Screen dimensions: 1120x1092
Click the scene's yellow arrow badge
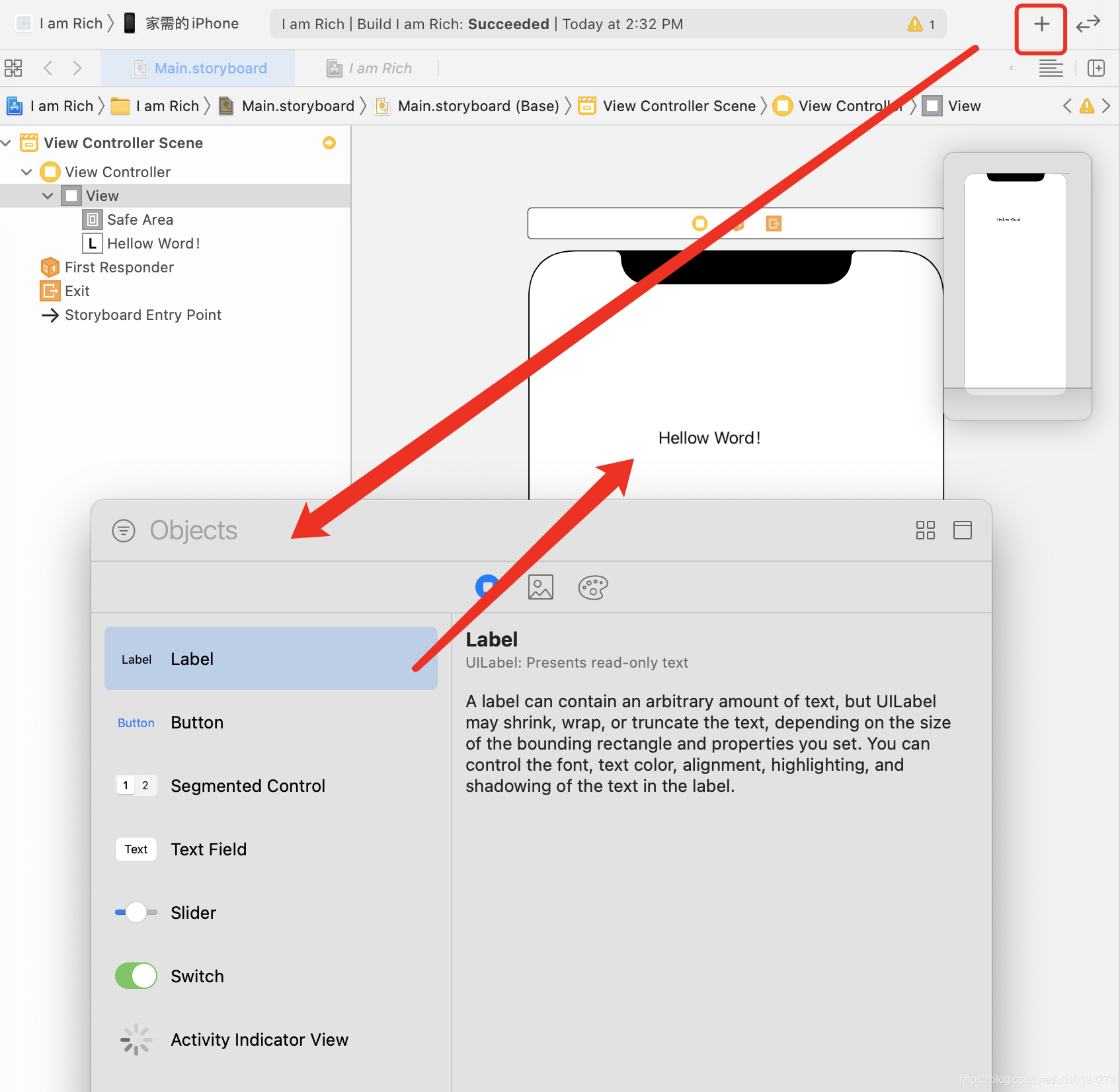tap(329, 143)
